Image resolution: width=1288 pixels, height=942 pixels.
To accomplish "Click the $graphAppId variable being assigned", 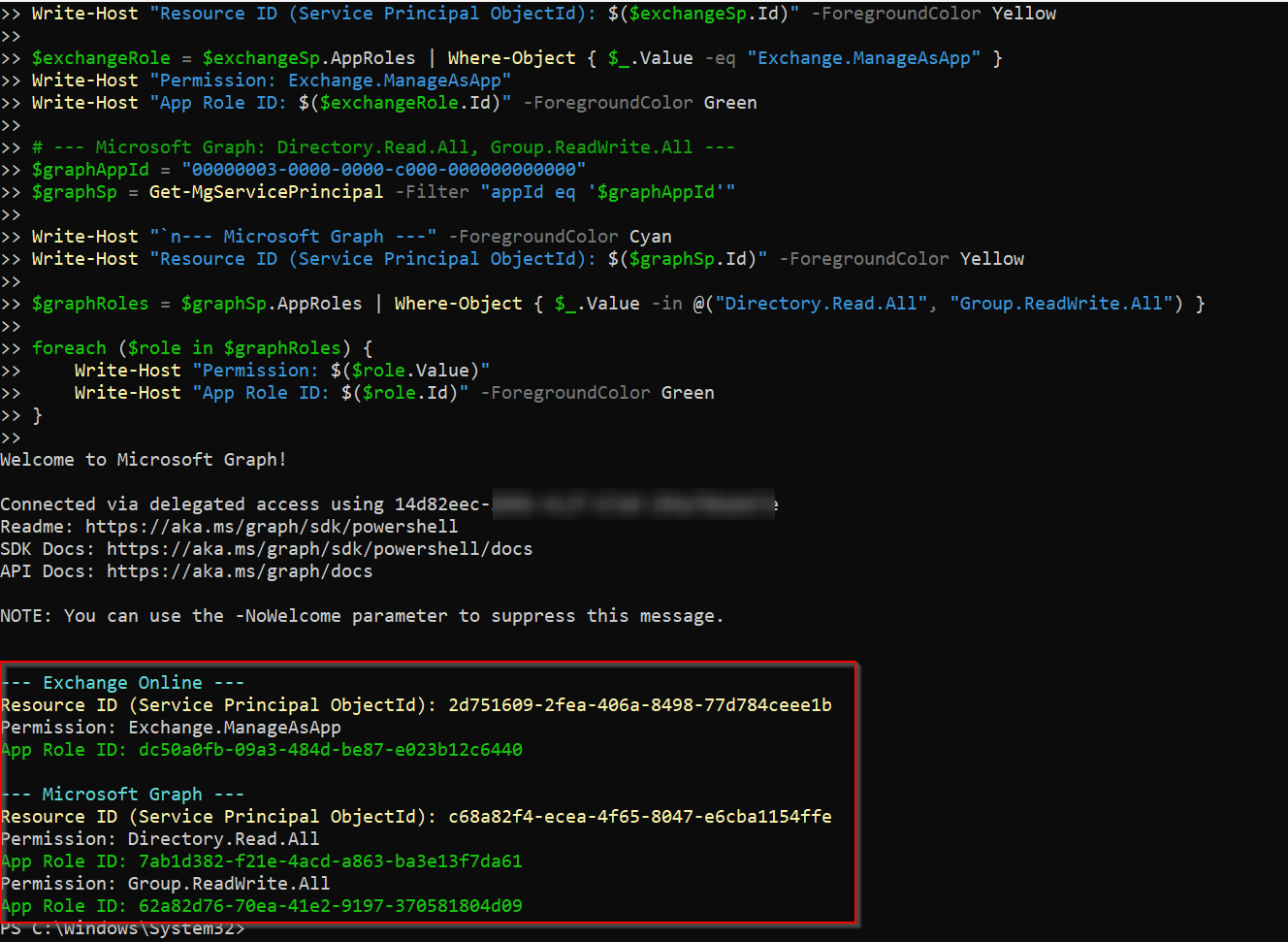I will [x=90, y=170].
